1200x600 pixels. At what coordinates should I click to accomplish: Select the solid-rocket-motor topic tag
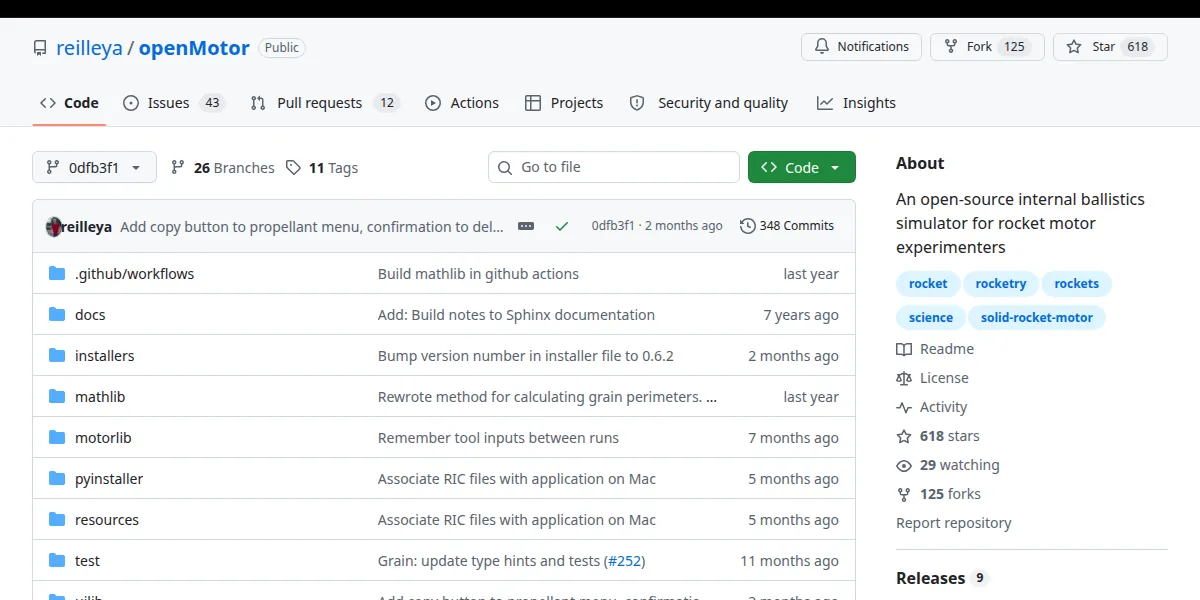1037,318
